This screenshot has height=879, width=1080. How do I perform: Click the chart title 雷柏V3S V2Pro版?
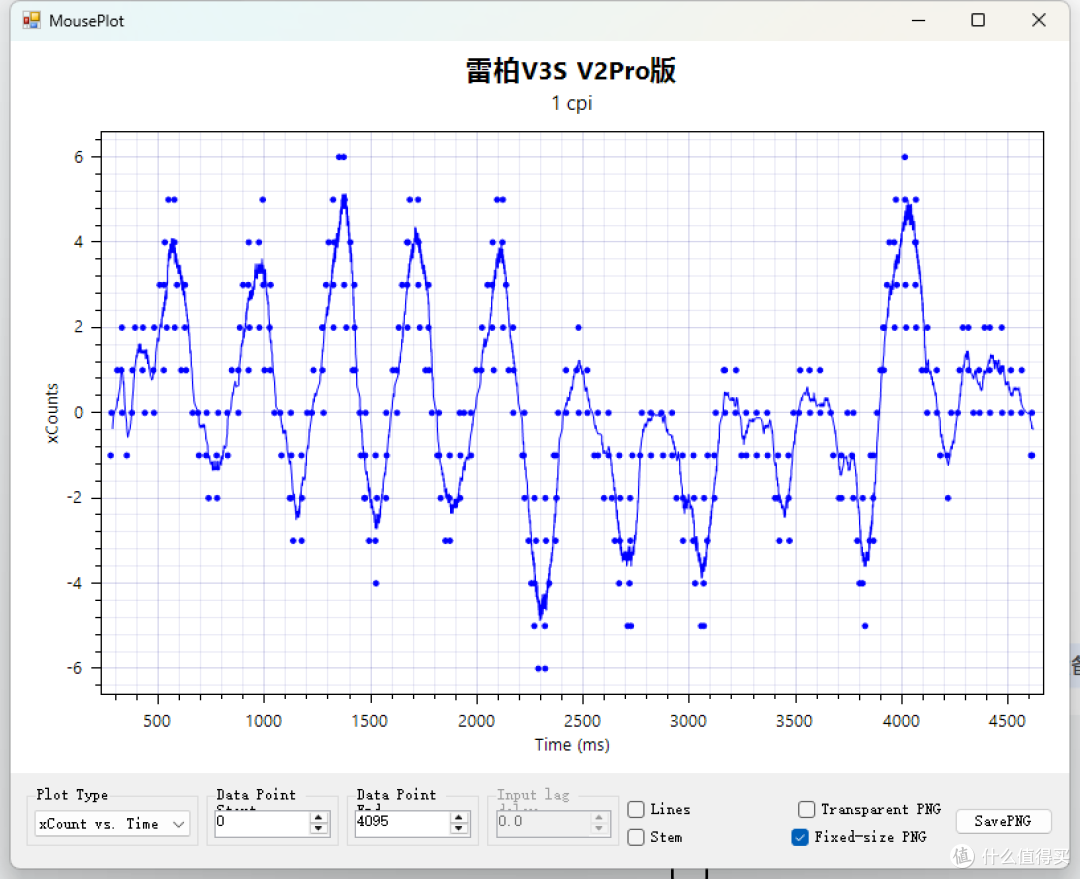(571, 71)
